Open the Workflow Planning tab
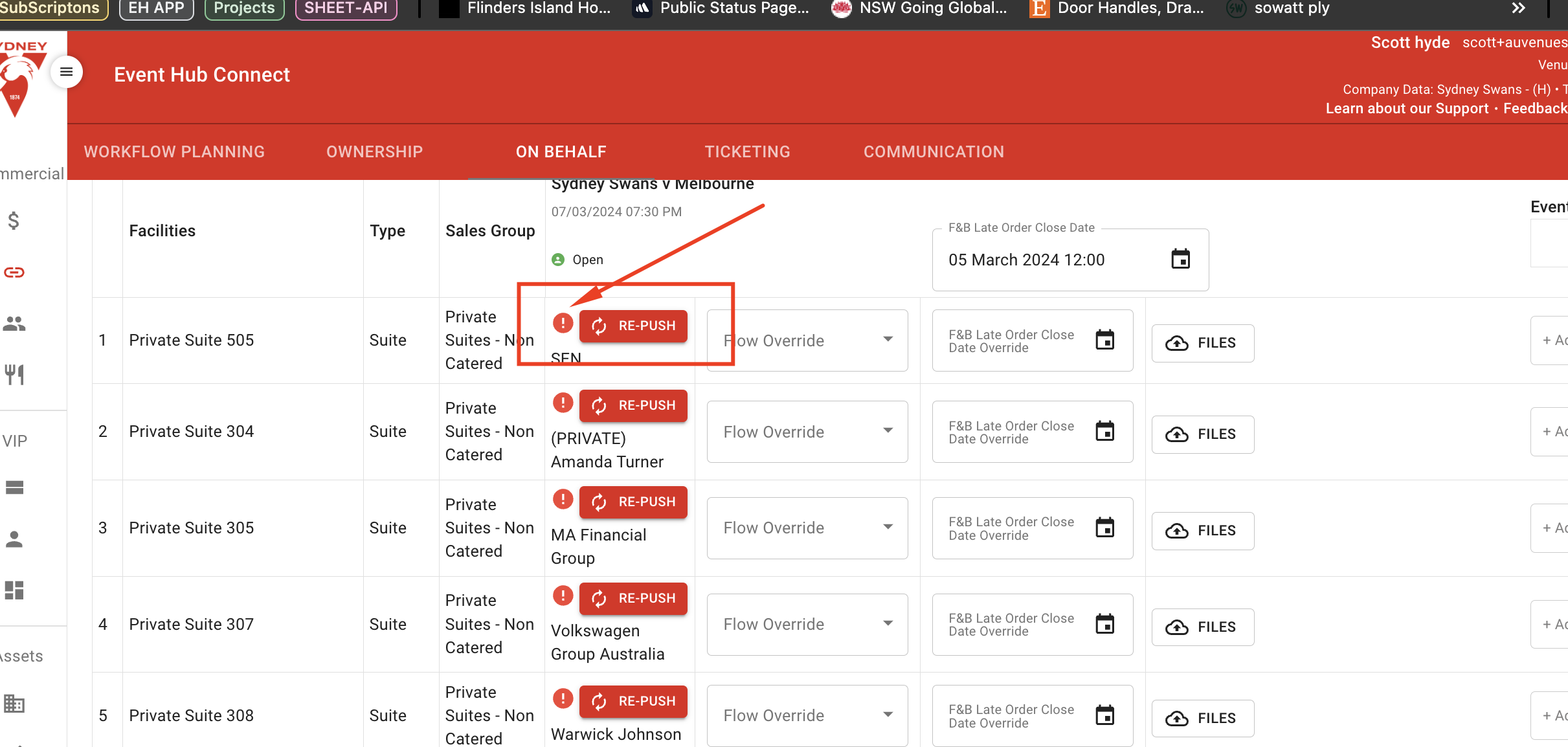The image size is (1568, 747). pyautogui.click(x=174, y=152)
